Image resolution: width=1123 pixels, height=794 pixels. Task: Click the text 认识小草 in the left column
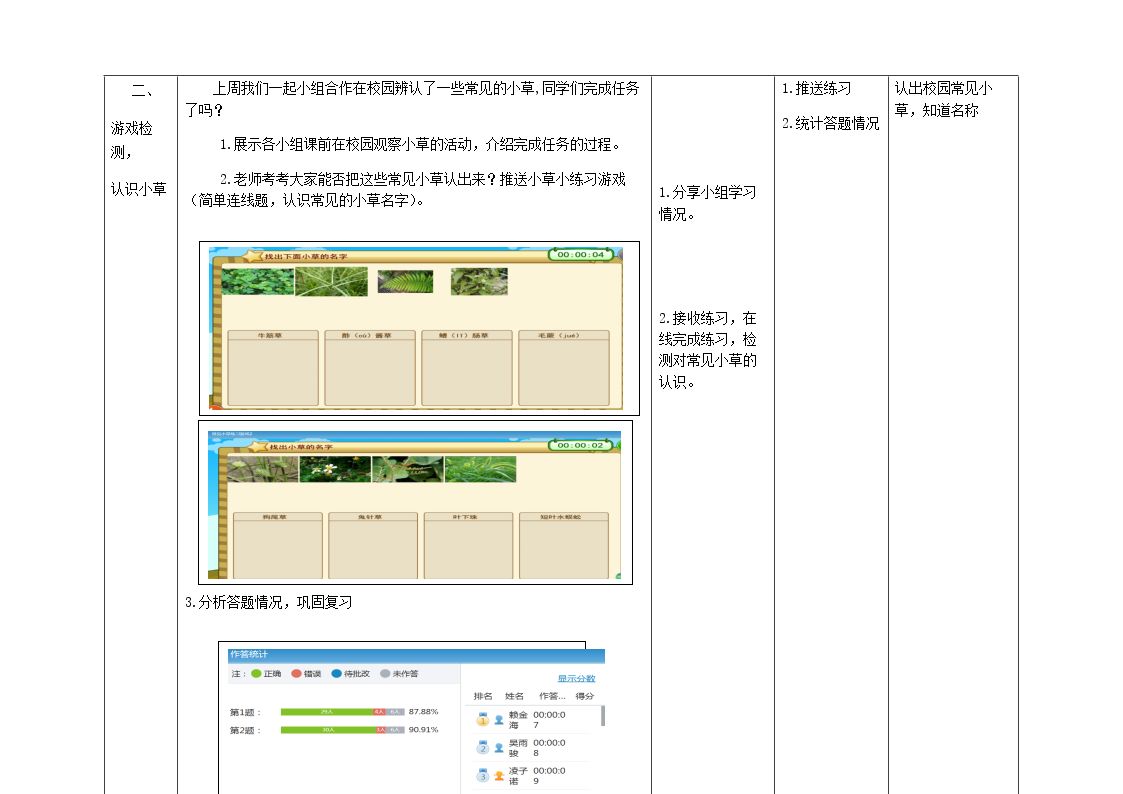coord(138,189)
